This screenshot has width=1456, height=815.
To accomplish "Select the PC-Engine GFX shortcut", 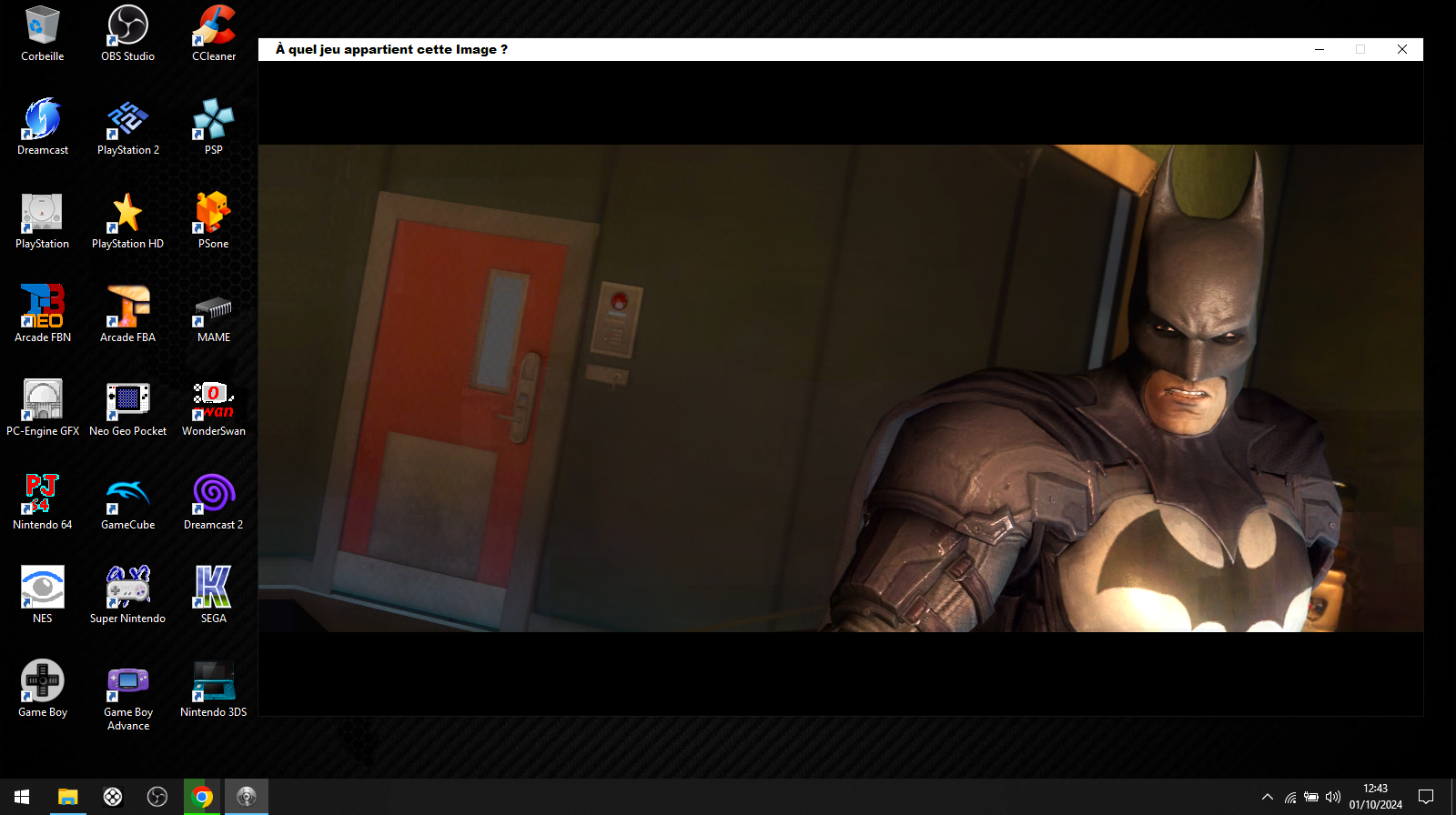I will (42, 408).
